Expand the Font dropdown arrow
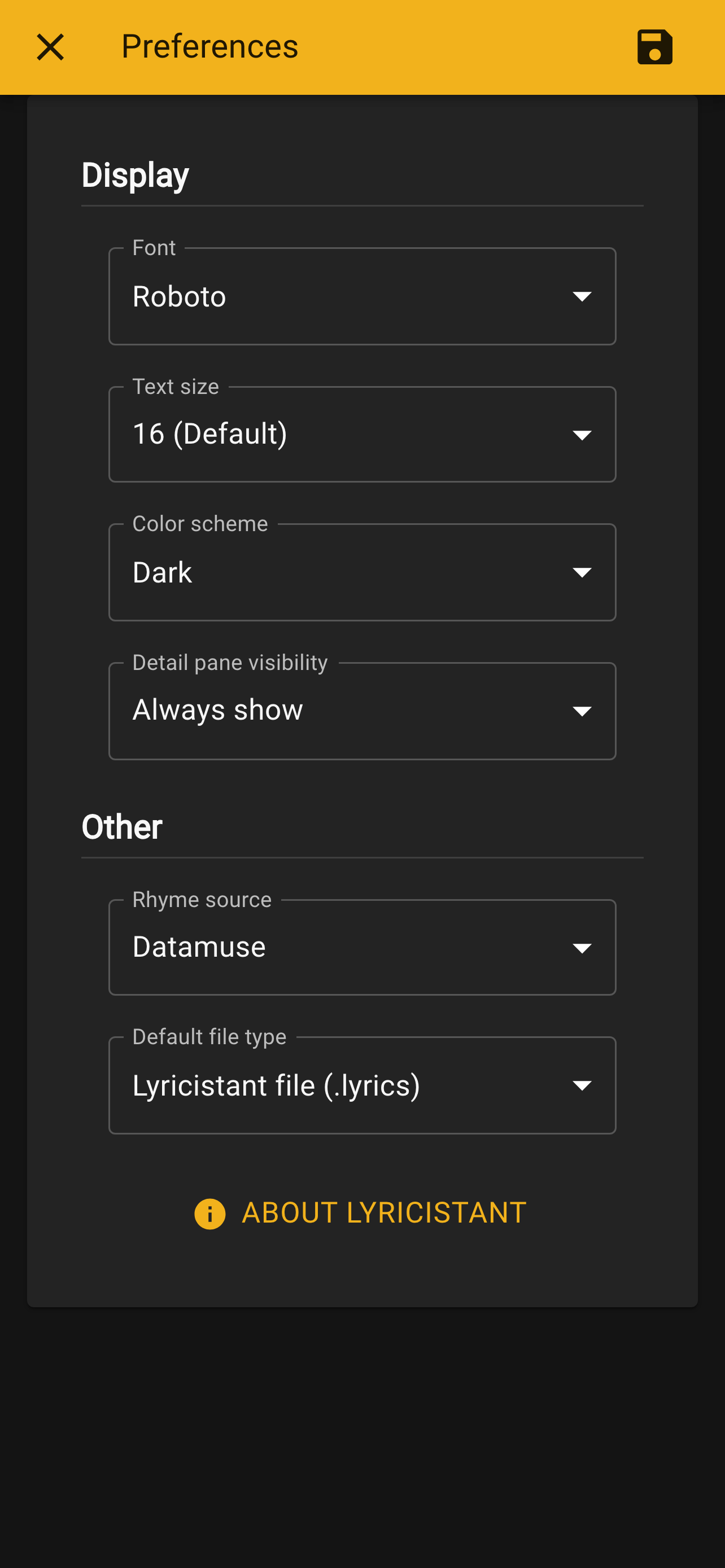Screen dimensions: 725x1568 [582, 296]
